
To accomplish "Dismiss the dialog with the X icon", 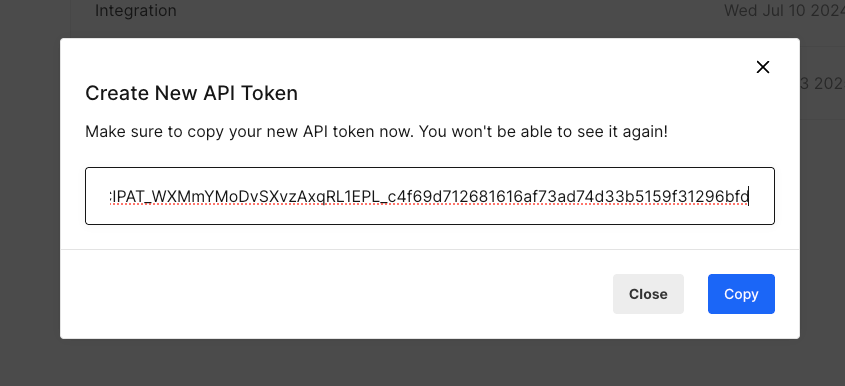I will tap(763, 67).
